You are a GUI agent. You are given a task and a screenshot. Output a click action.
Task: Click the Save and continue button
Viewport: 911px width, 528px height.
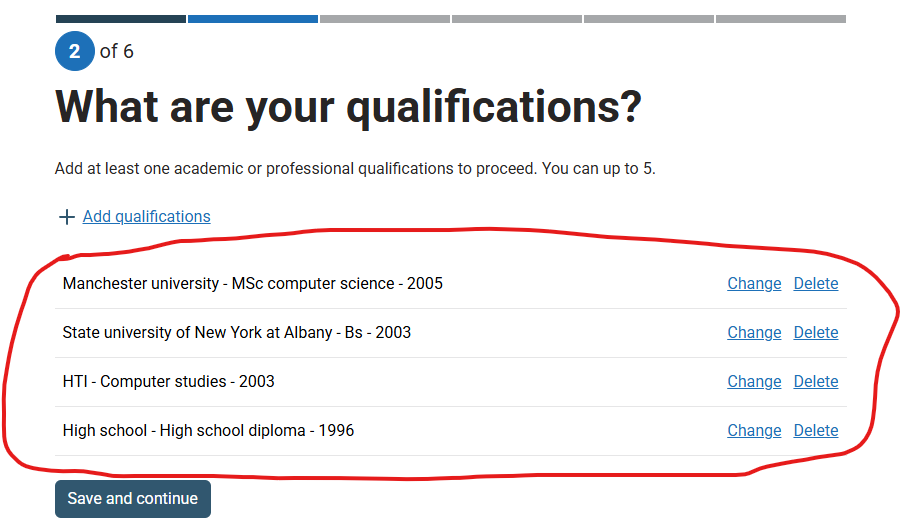133,499
